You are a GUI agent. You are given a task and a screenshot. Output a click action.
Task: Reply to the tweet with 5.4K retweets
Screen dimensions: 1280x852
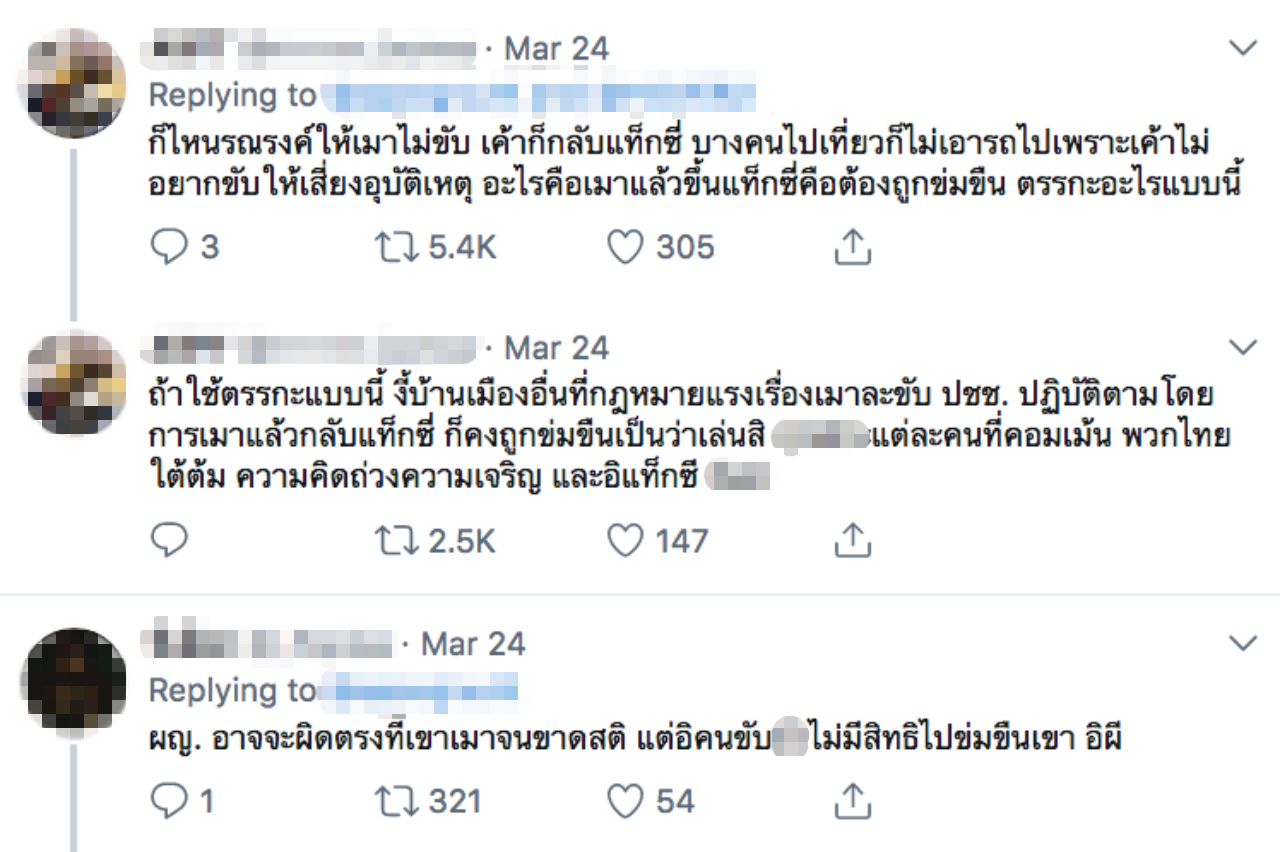[x=169, y=247]
